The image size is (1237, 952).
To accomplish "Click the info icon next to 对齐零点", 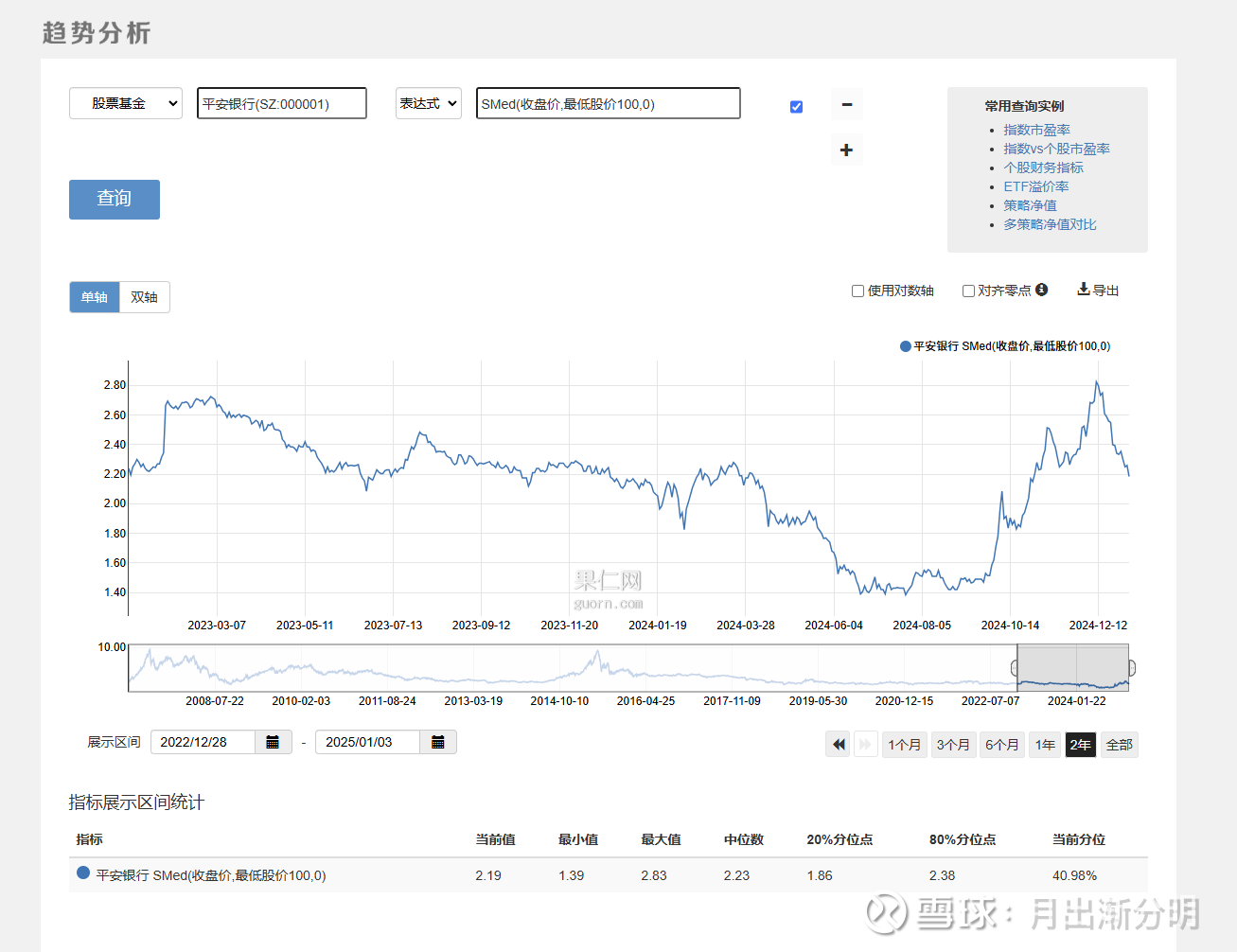I will click(x=1041, y=290).
